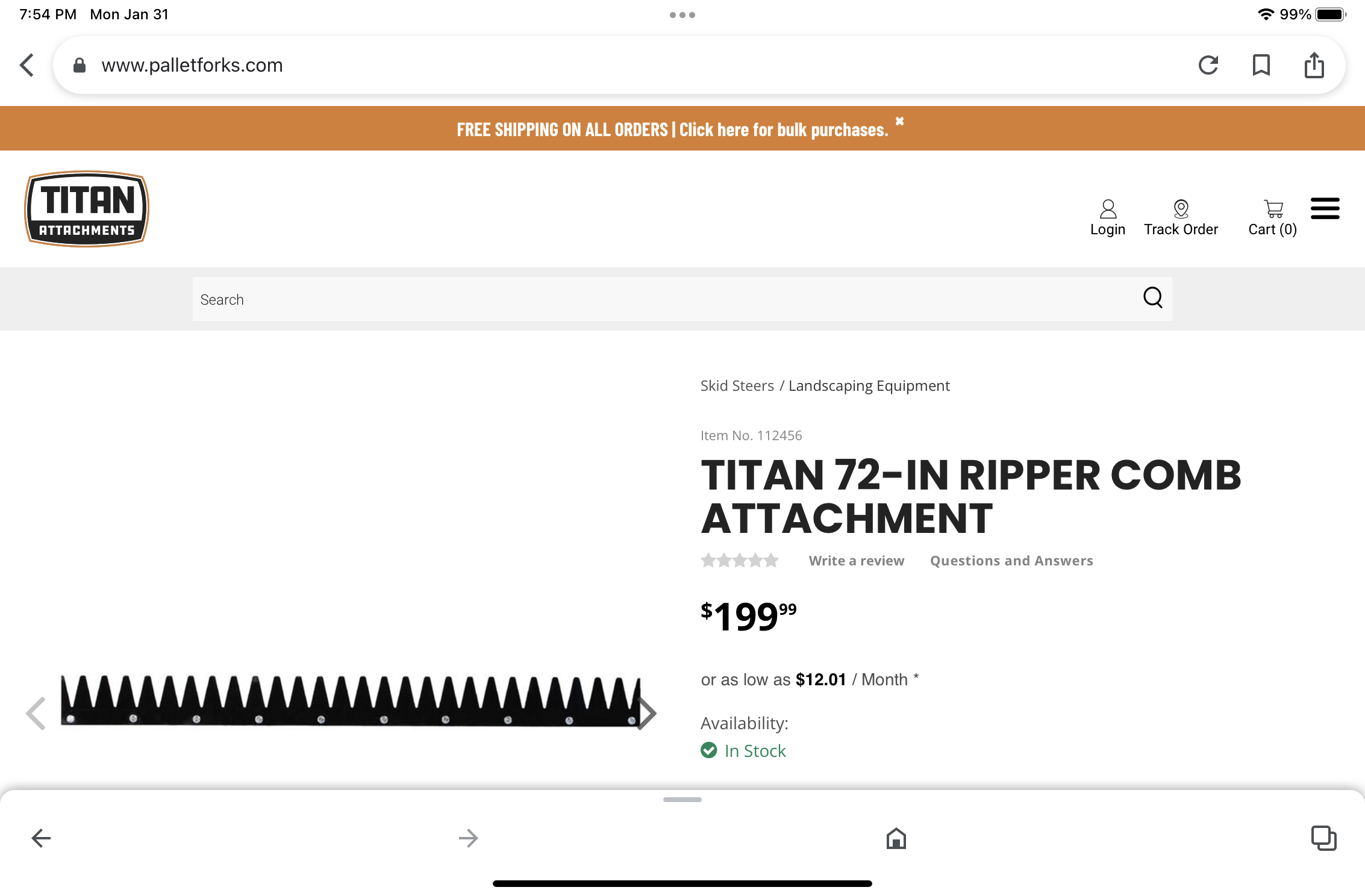Click the $199.99 price
Image resolution: width=1365 pixels, height=896 pixels.
[749, 617]
